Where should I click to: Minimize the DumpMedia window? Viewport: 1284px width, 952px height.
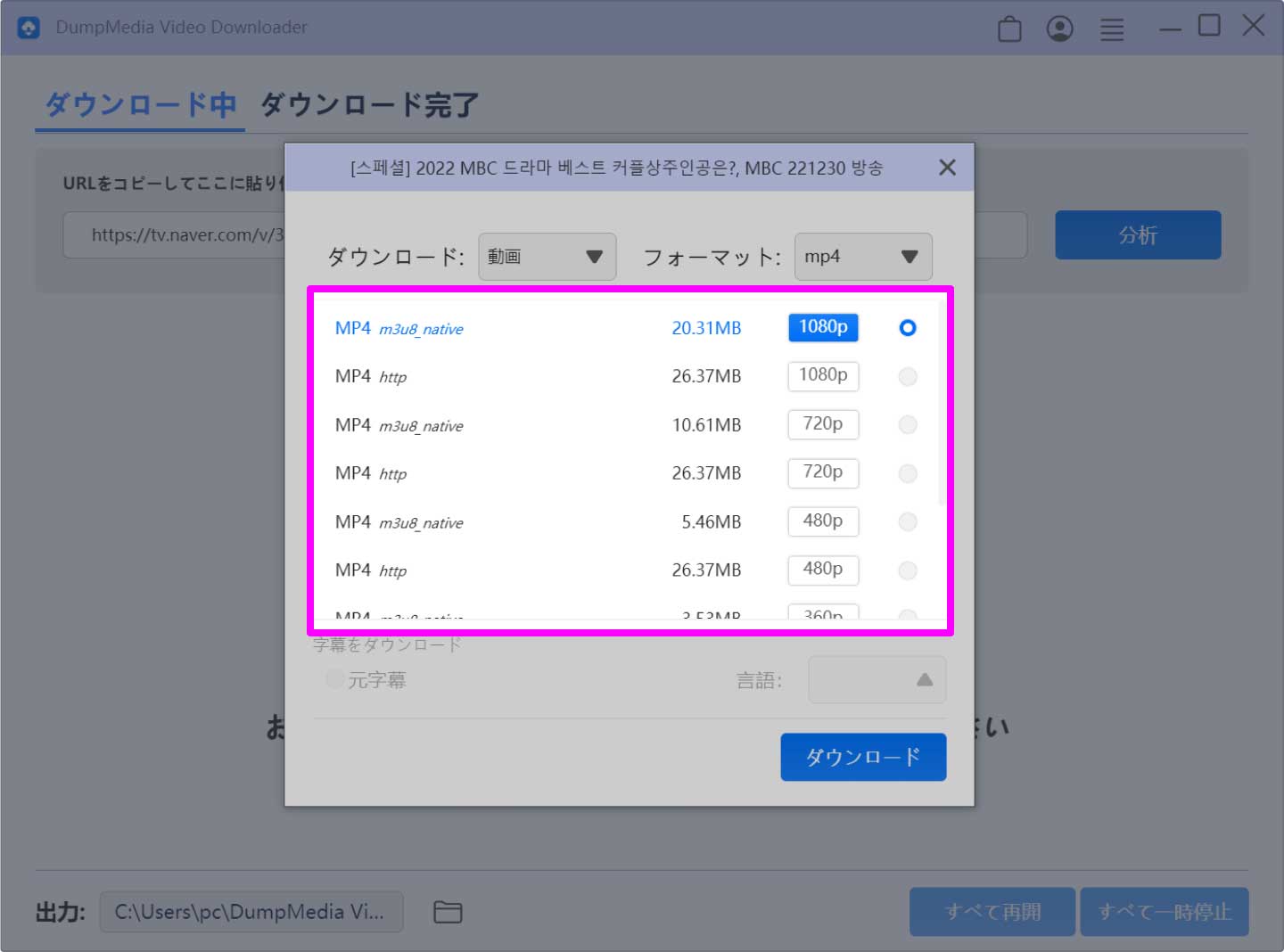1170,29
